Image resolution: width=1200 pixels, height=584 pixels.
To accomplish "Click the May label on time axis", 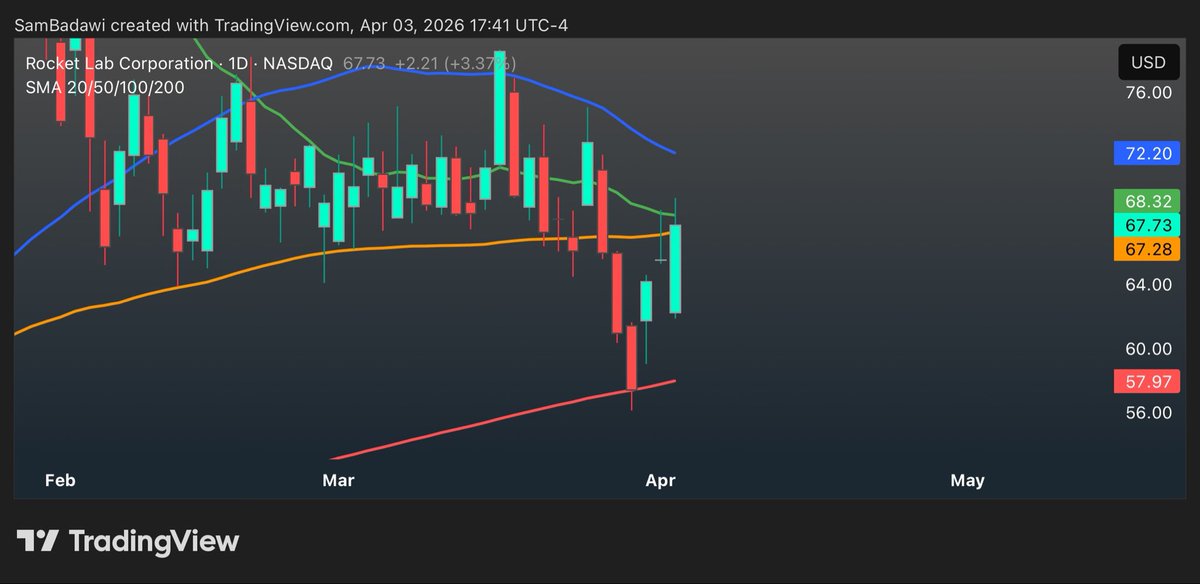I will 967,481.
